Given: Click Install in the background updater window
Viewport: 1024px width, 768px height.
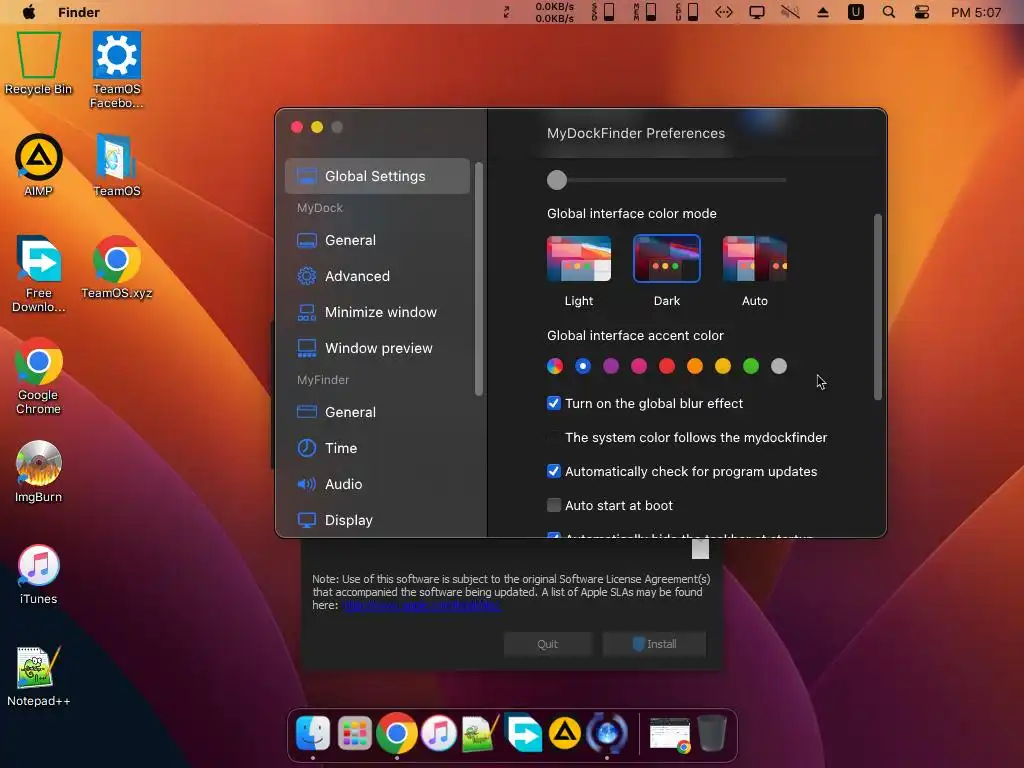Looking at the screenshot, I should pos(654,644).
